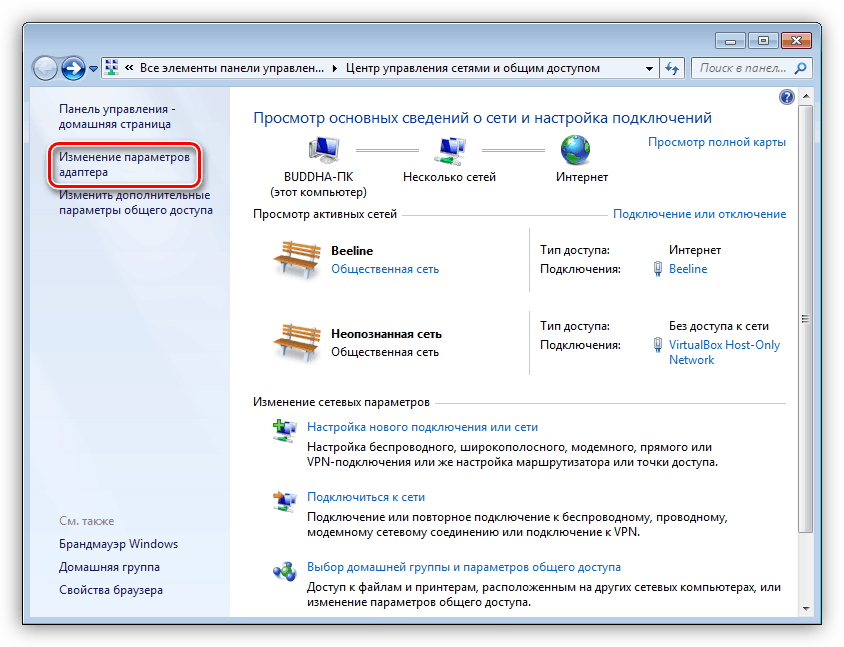Click the 'Неопознанная сеть' network name
This screenshot has width=844, height=647.
pyautogui.click(x=386, y=334)
